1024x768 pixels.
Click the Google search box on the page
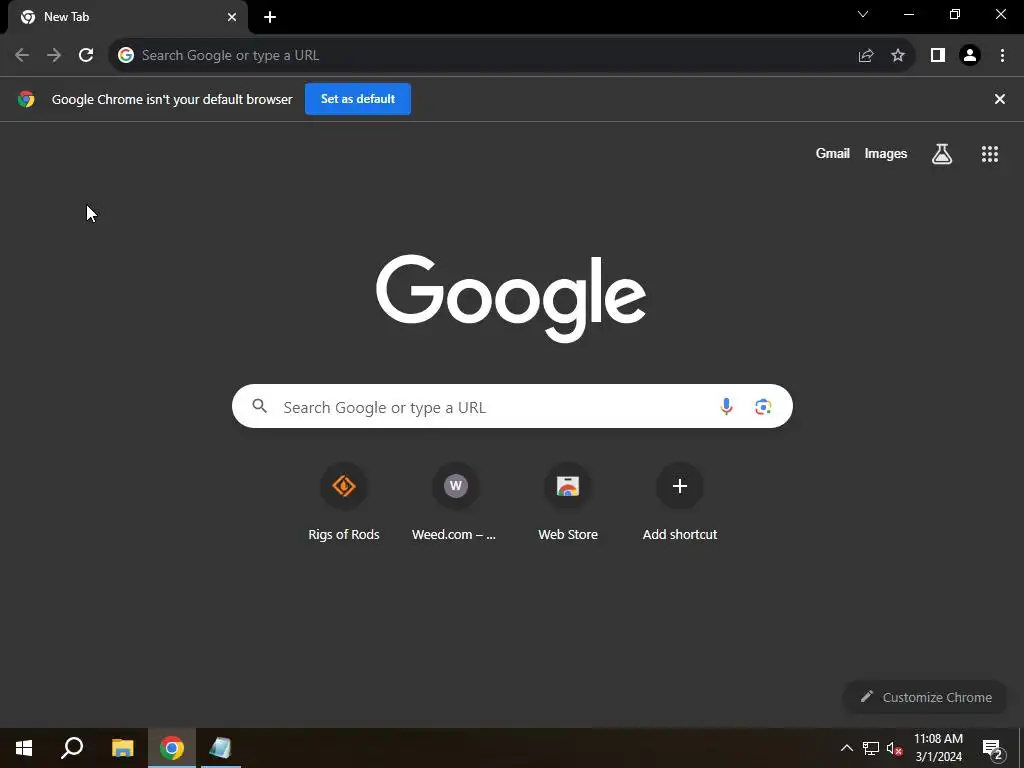click(512, 406)
